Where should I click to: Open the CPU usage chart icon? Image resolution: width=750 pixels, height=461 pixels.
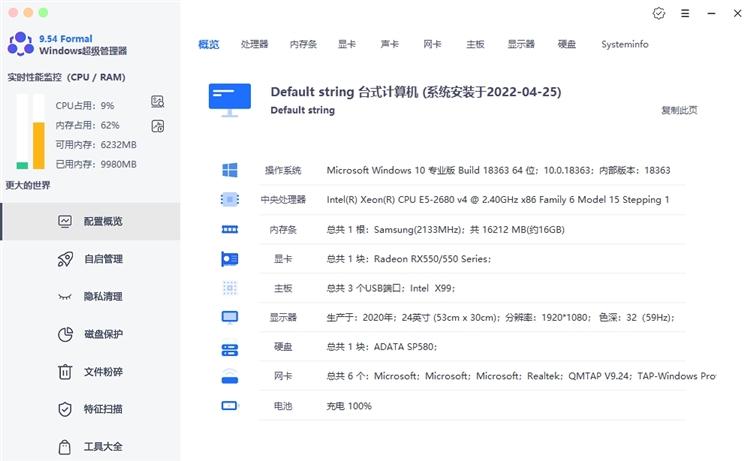click(157, 101)
